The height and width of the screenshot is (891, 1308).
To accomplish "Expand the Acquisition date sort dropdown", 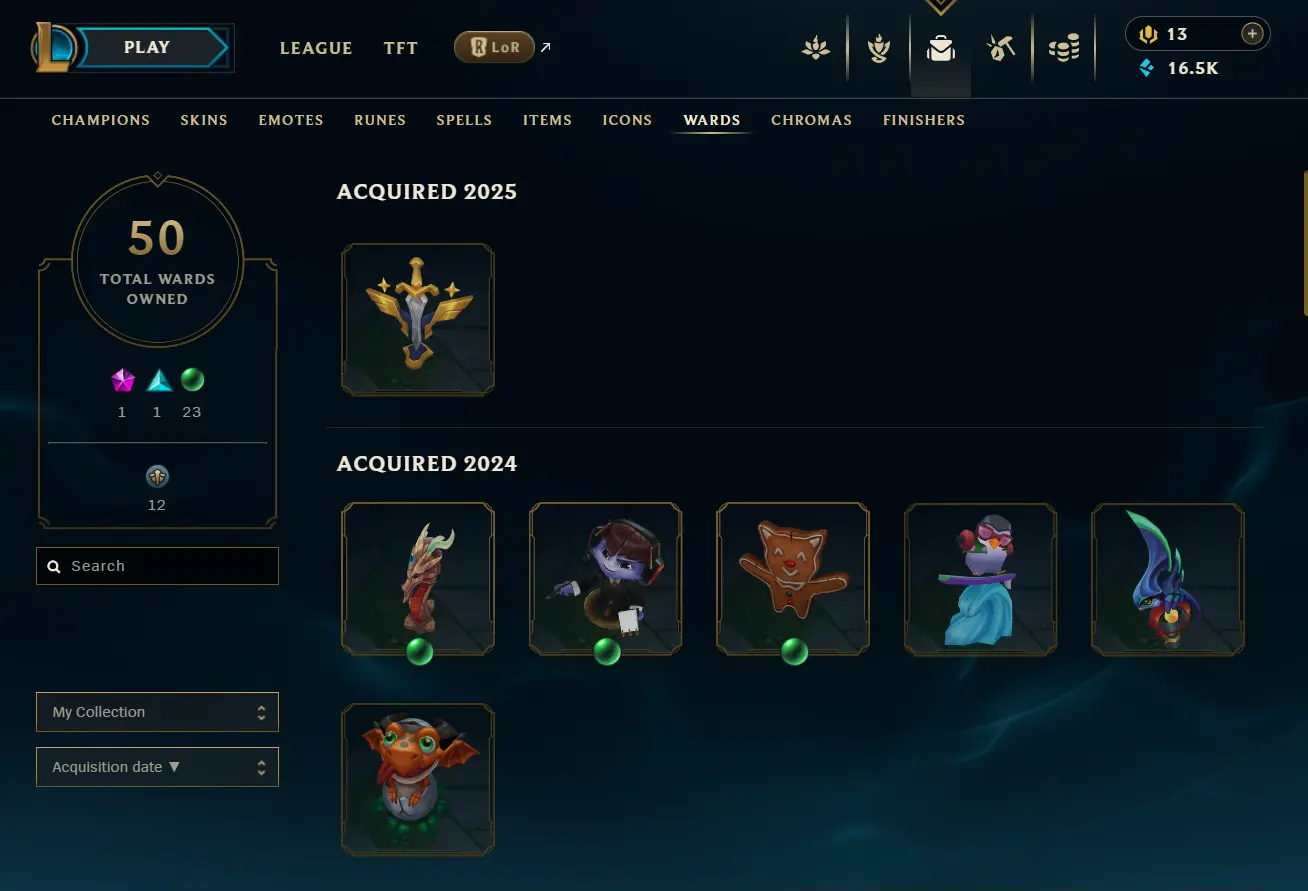I will [x=157, y=767].
